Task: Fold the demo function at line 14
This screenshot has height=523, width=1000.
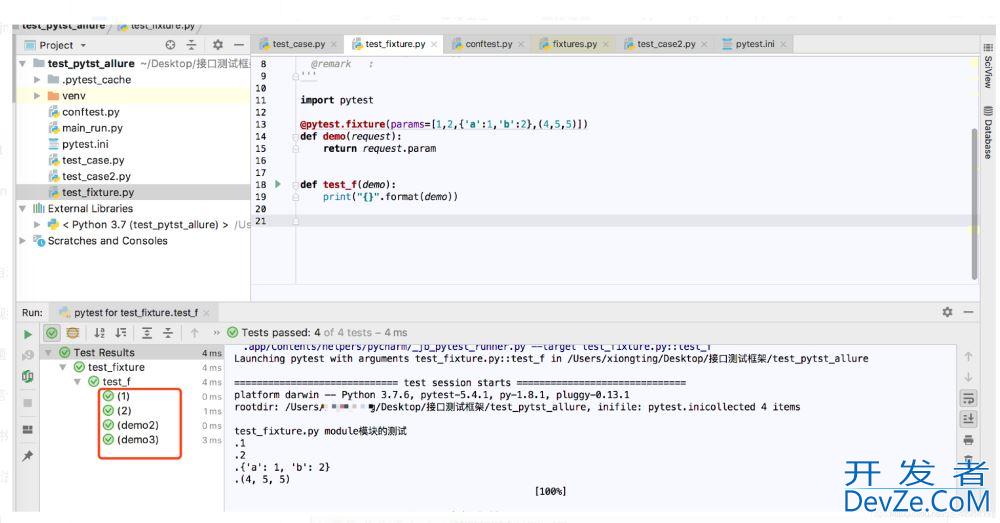Action: pos(296,136)
